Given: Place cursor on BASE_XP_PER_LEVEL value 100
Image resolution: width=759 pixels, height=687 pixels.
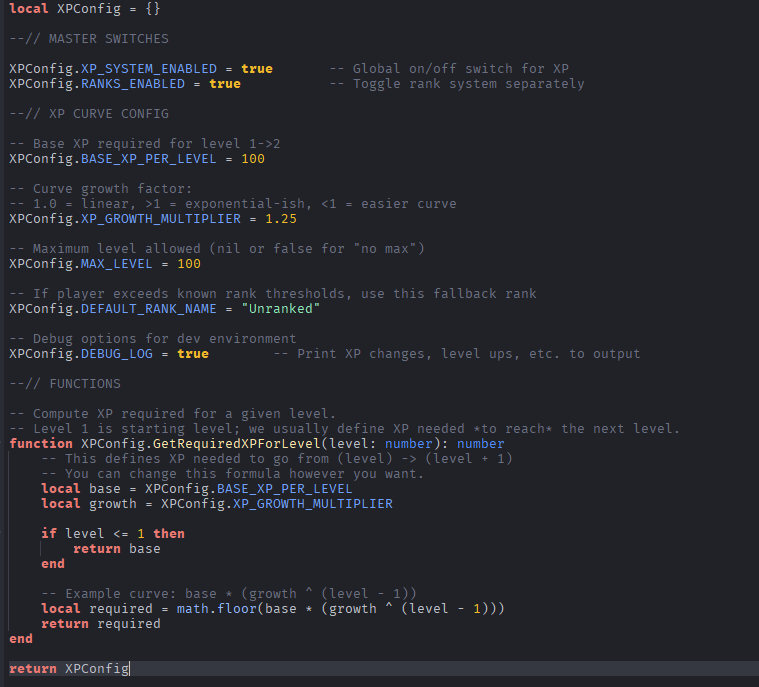Looking at the screenshot, I should pos(253,159).
